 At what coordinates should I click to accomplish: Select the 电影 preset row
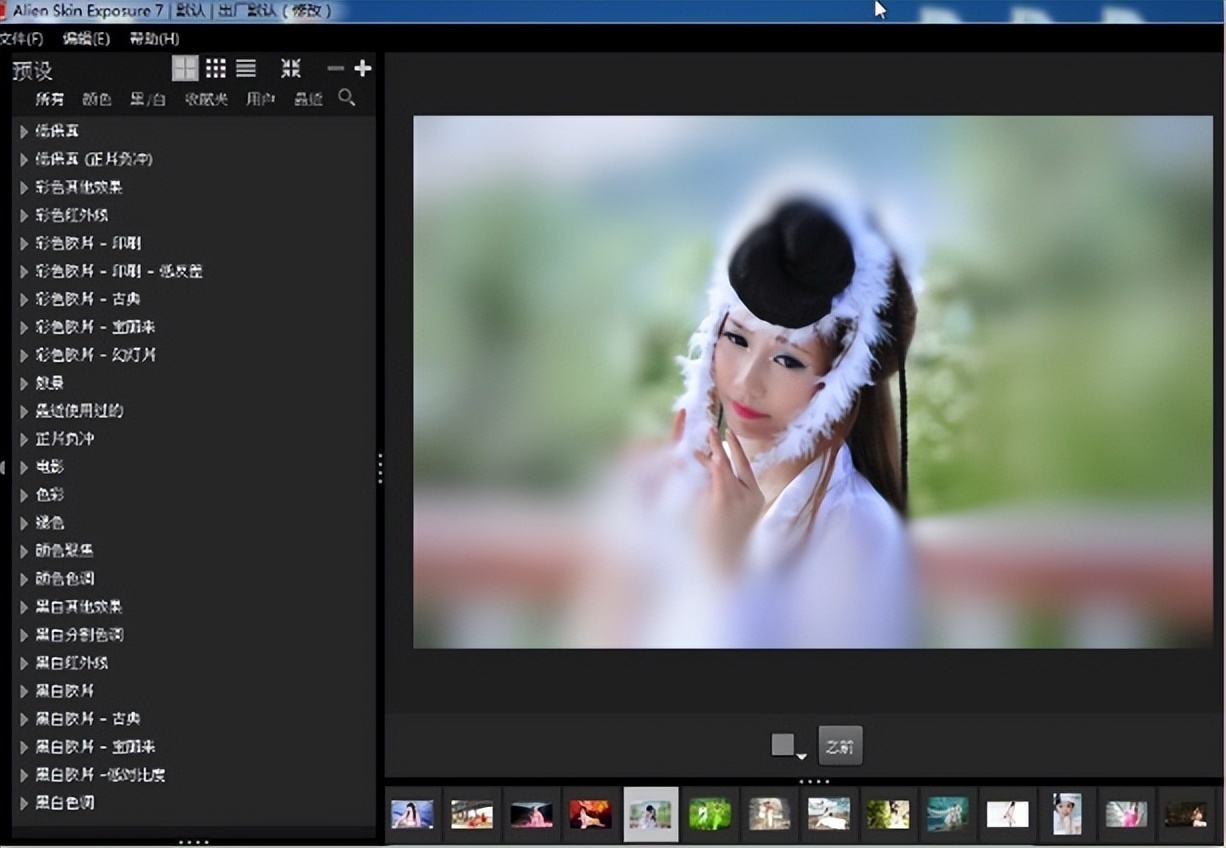[x=194, y=467]
